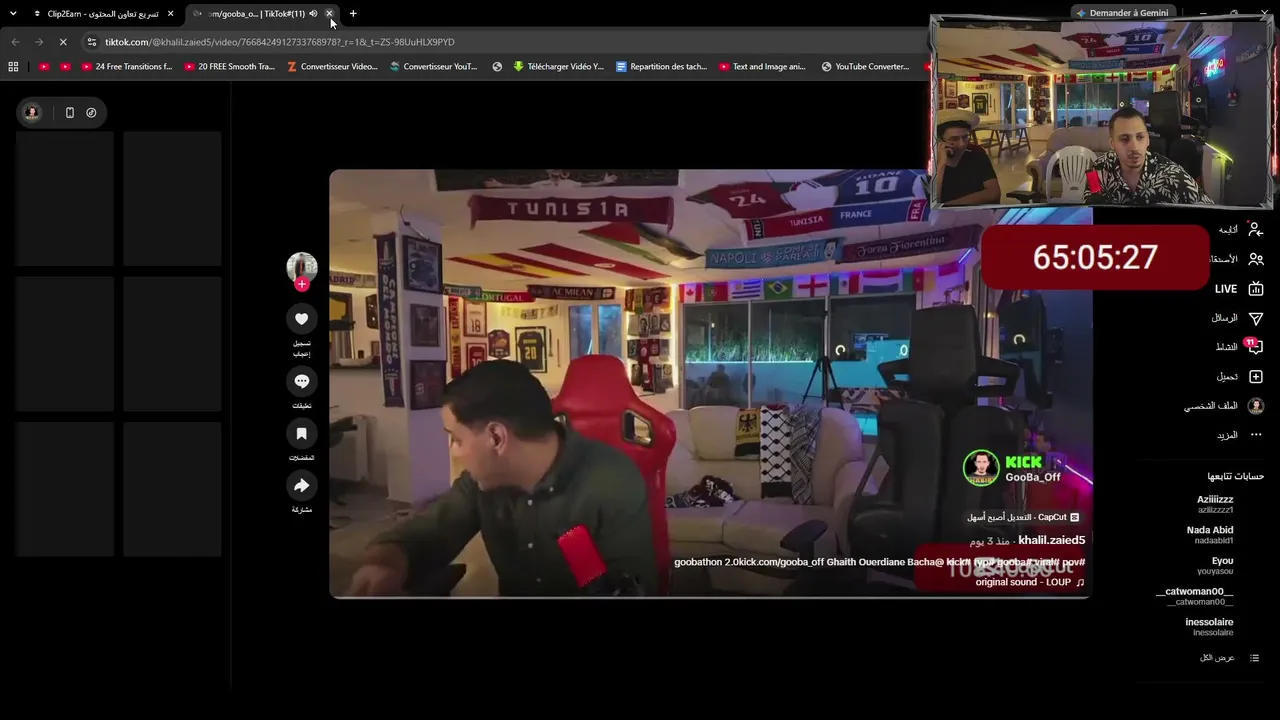This screenshot has height=720, width=1280.
Task: Open the tab search dropdown arrow
Action: tap(13, 14)
